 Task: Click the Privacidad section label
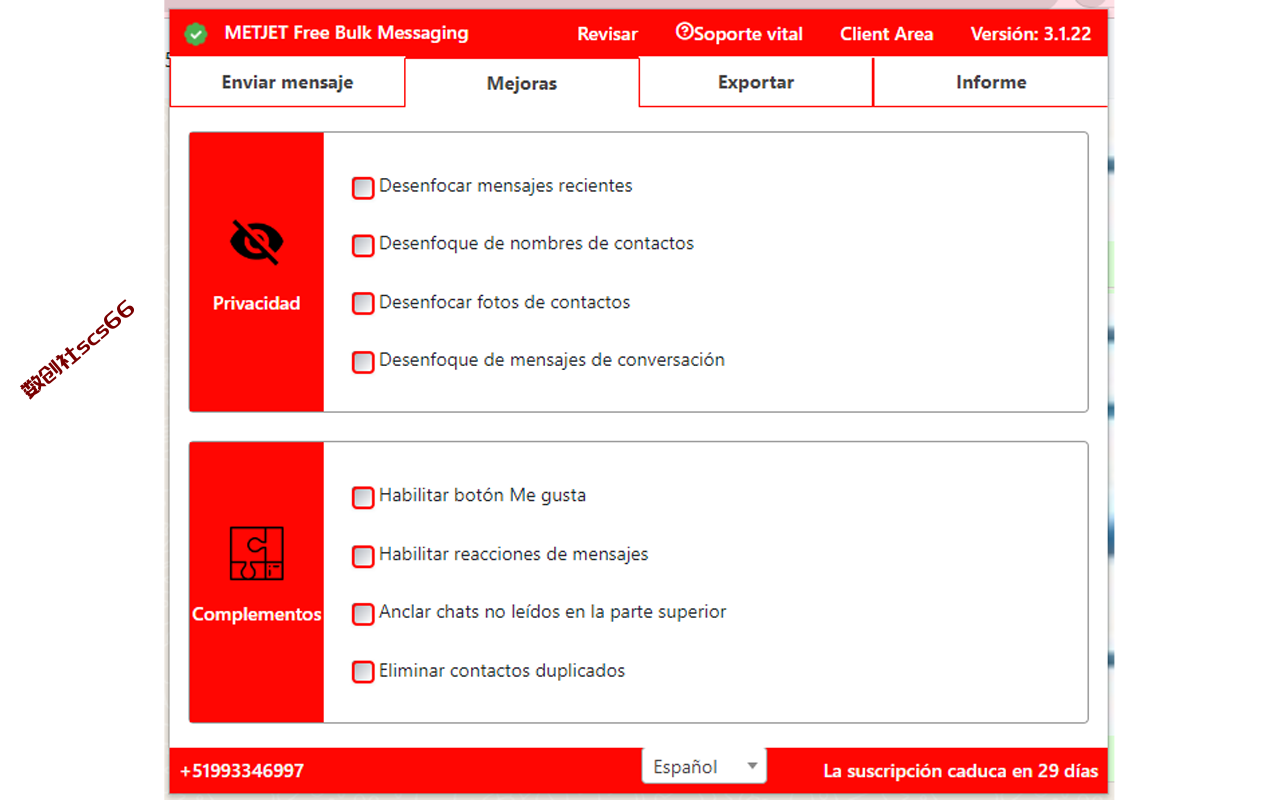click(257, 303)
